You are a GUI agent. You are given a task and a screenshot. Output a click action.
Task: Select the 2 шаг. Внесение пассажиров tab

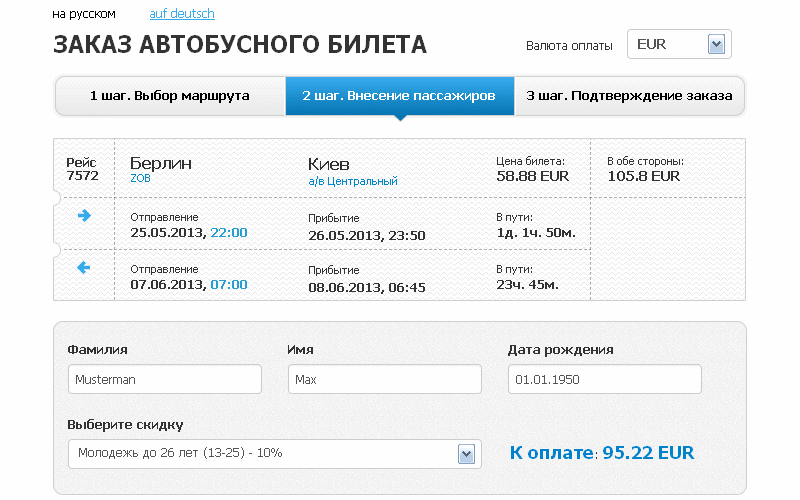(x=399, y=96)
